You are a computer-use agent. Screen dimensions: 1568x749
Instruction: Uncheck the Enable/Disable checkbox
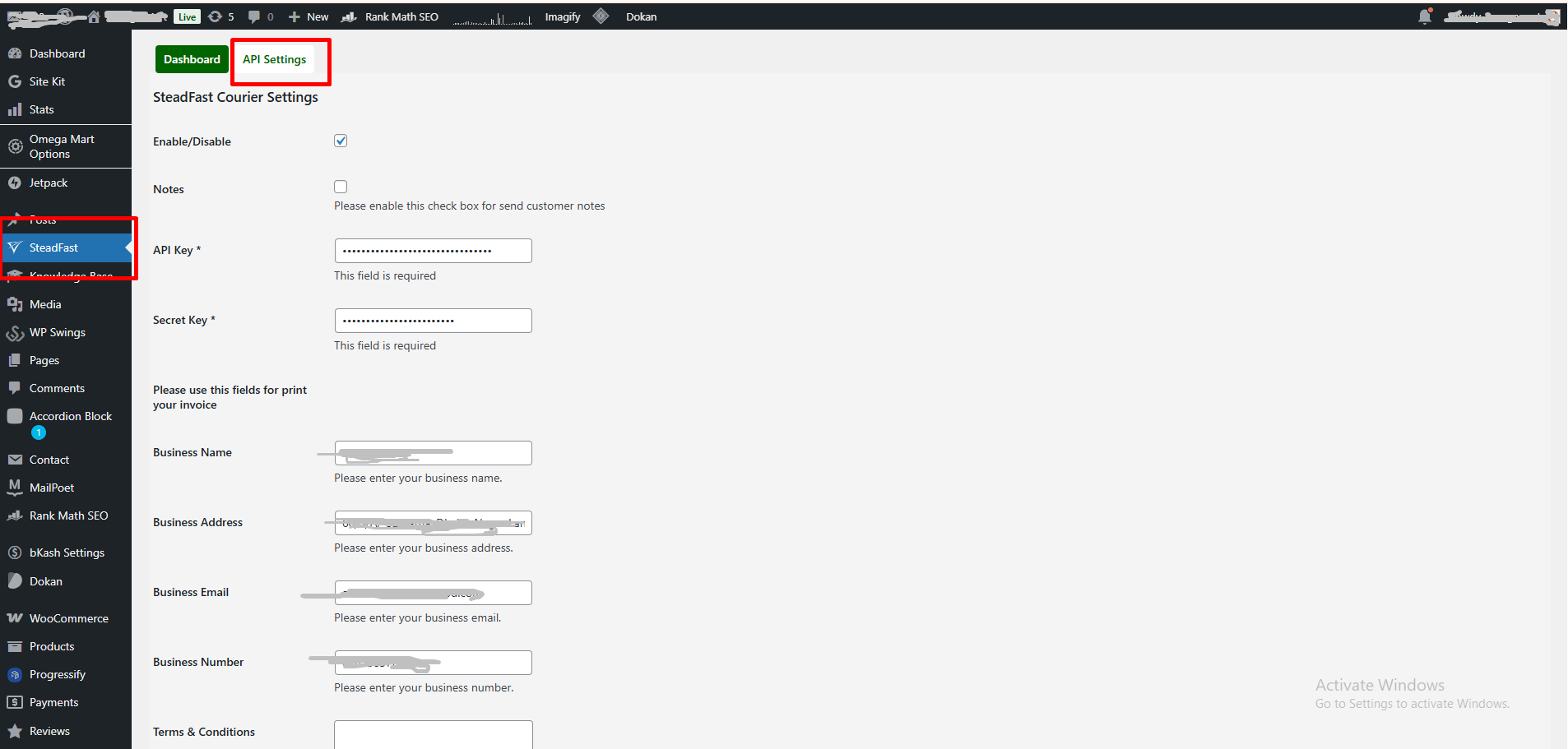341,141
